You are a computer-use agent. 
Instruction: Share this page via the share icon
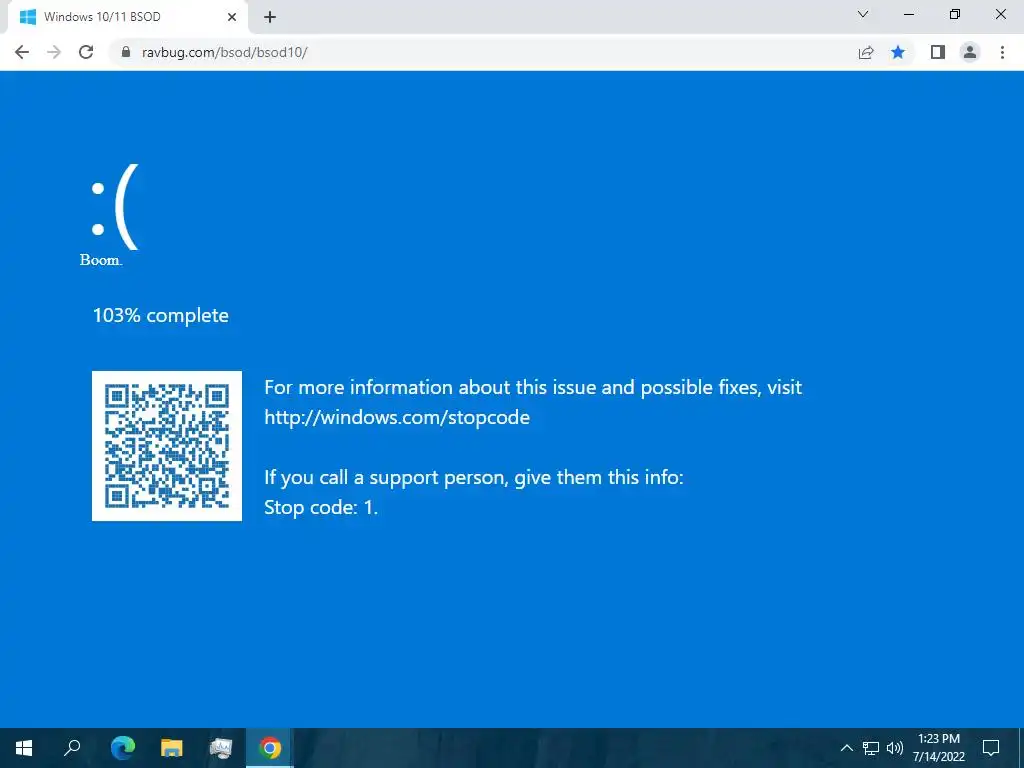tap(866, 52)
